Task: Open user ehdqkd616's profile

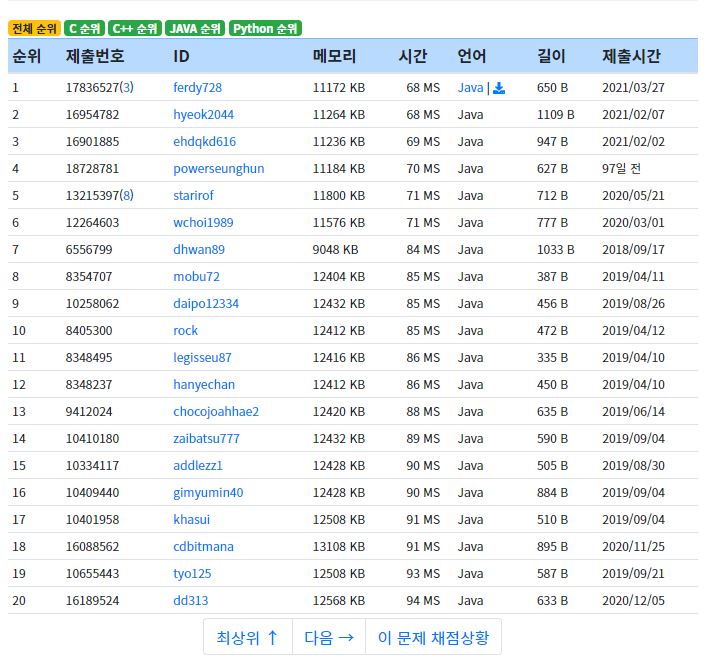Action: 204,142
